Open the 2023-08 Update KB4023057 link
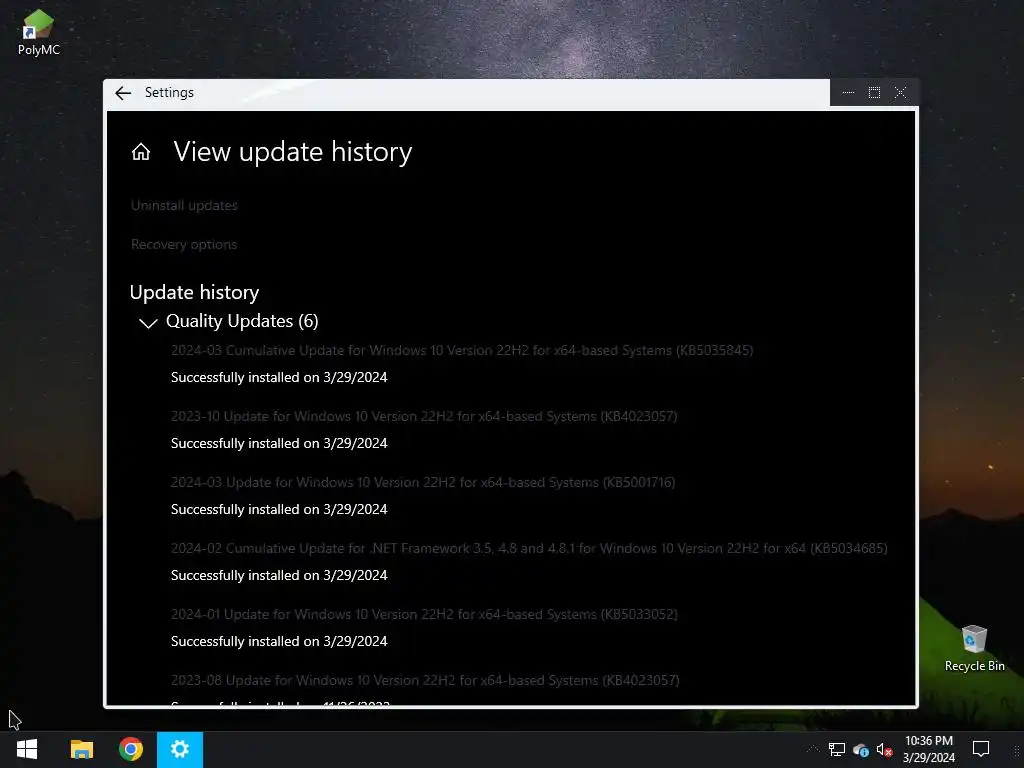Viewport: 1024px width, 768px height. [x=425, y=680]
